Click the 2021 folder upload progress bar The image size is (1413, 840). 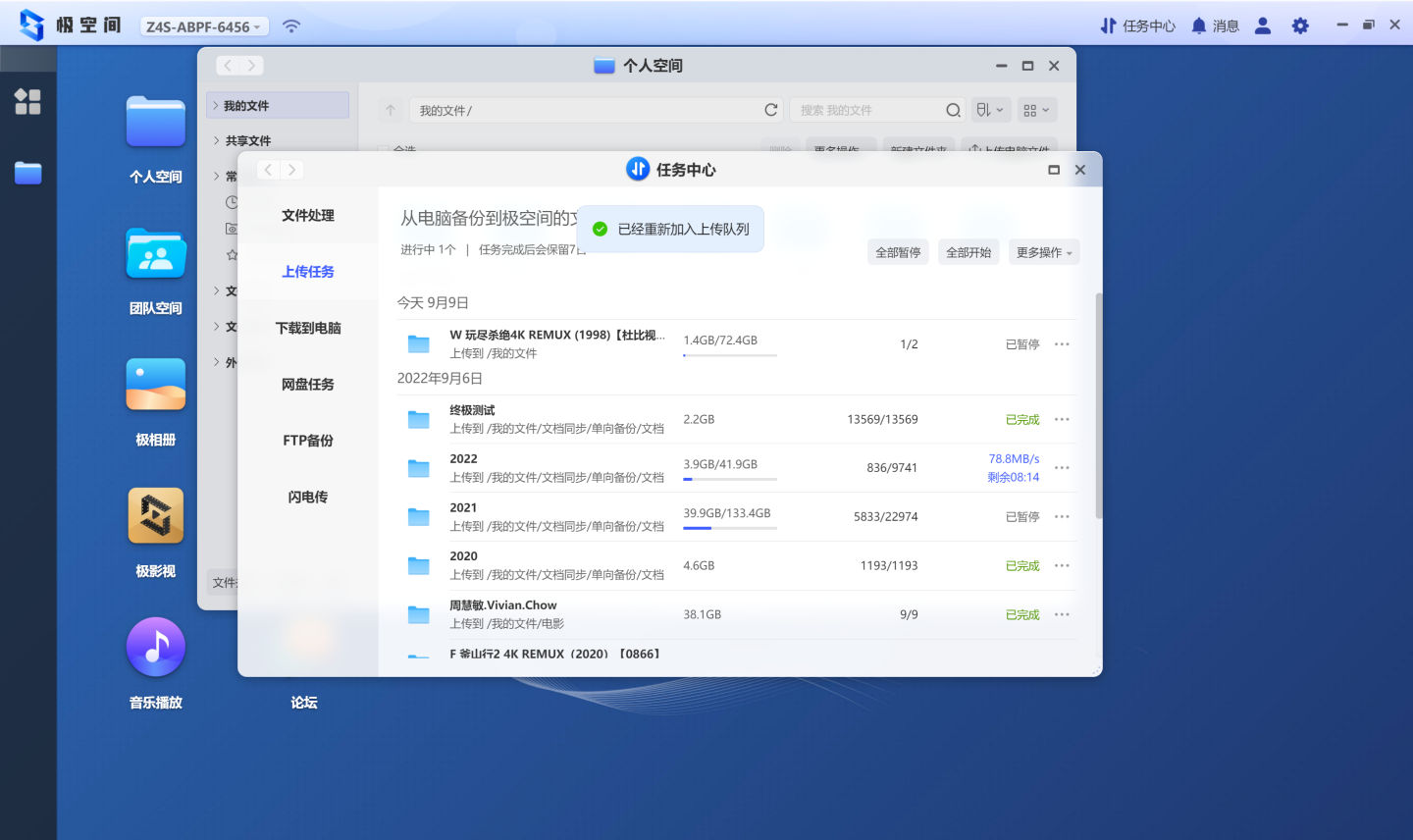pyautogui.click(x=729, y=527)
